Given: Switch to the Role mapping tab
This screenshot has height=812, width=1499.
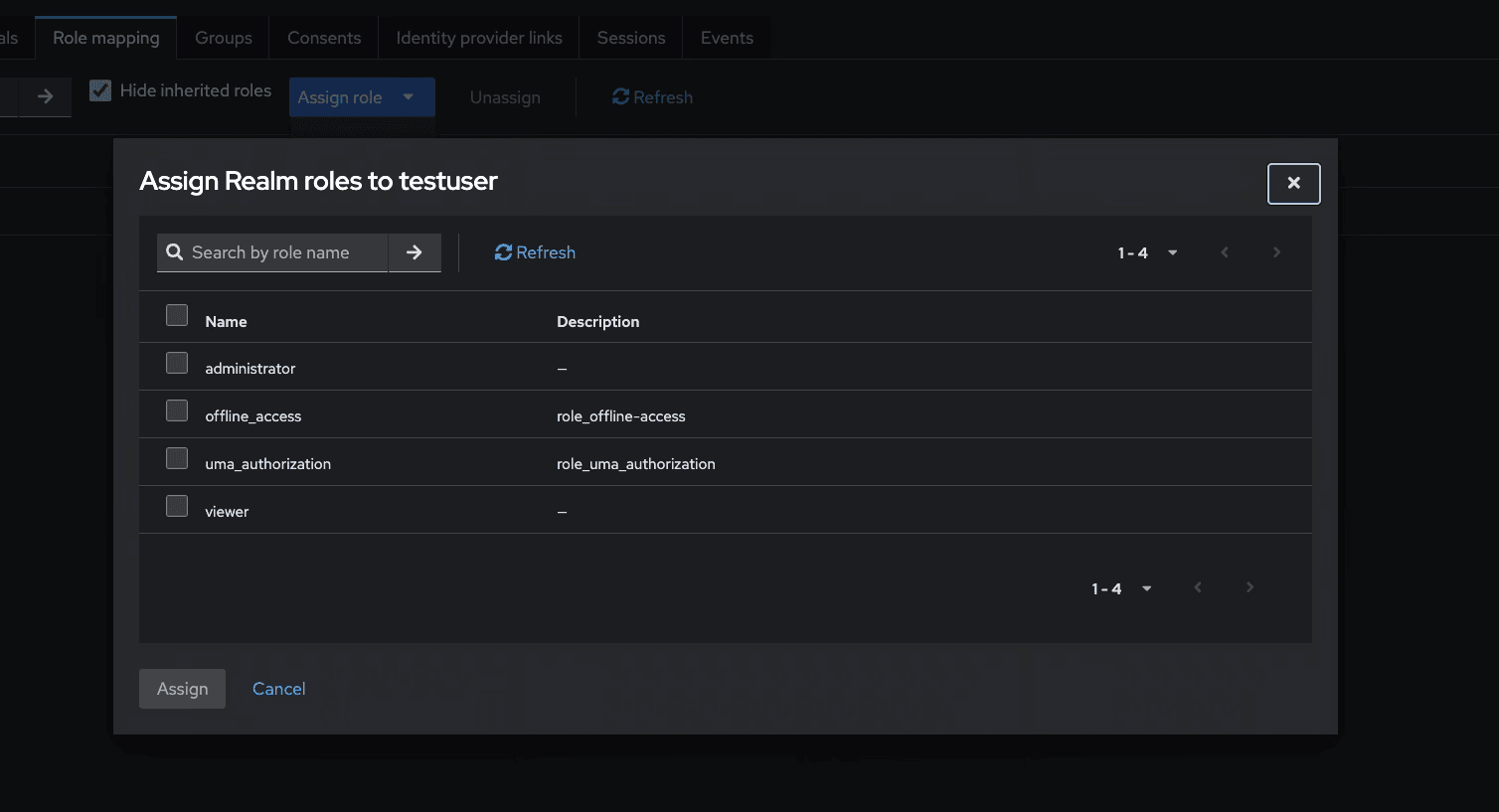Looking at the screenshot, I should pyautogui.click(x=106, y=38).
